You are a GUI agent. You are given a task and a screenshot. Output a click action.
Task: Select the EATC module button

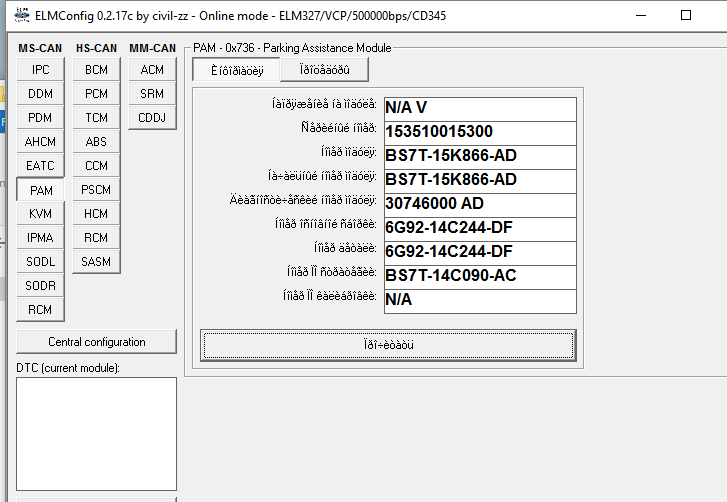(41, 166)
